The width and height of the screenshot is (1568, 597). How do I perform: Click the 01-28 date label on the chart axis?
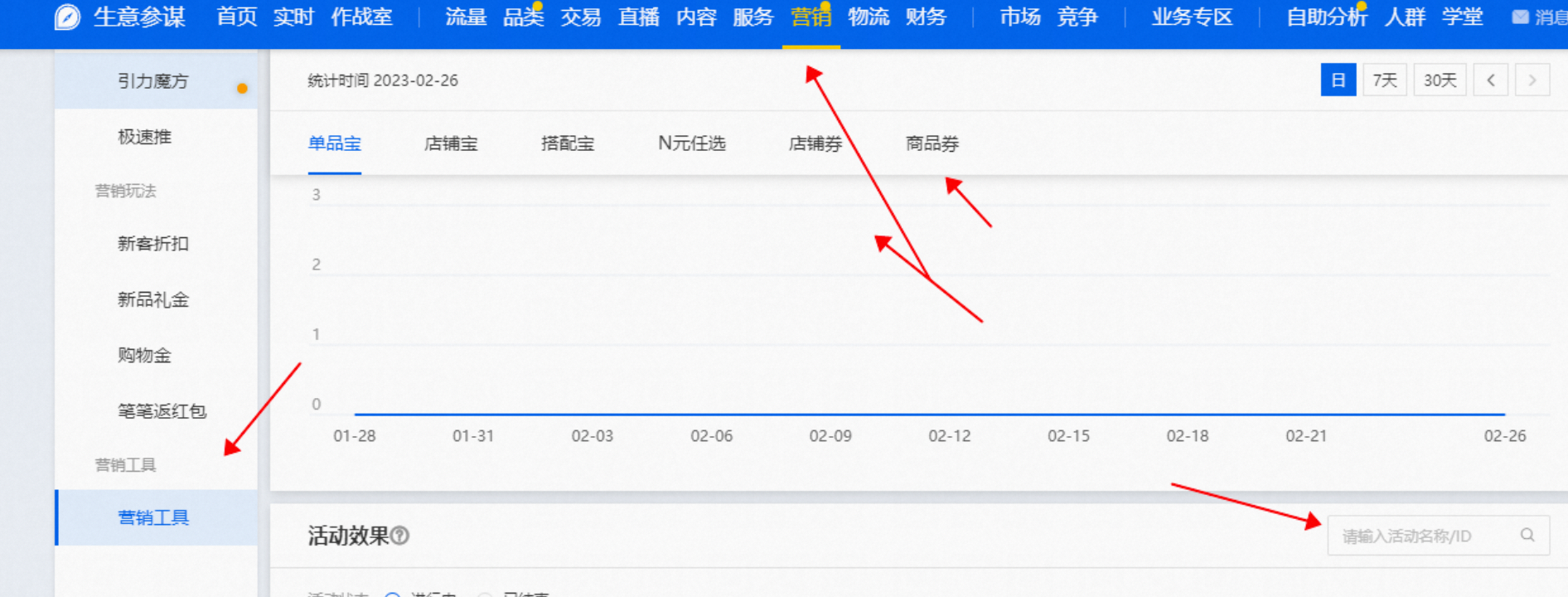click(x=355, y=436)
